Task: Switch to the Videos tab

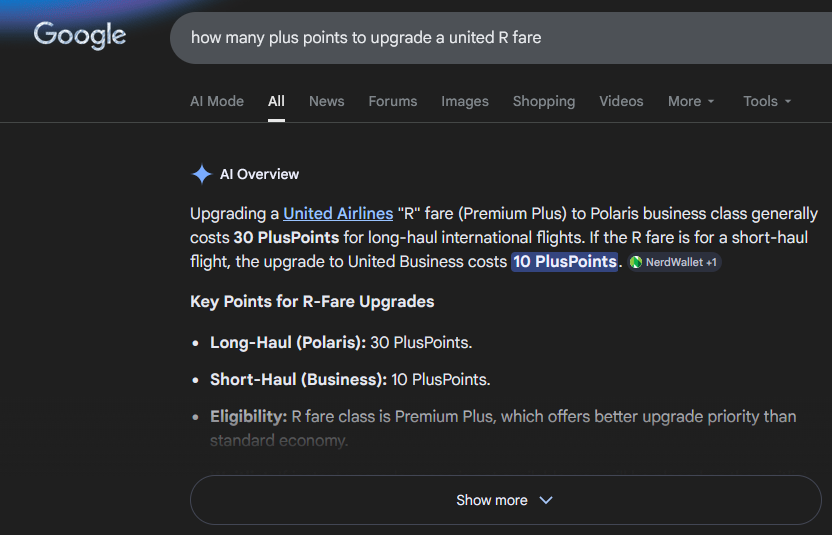Action: pos(621,101)
